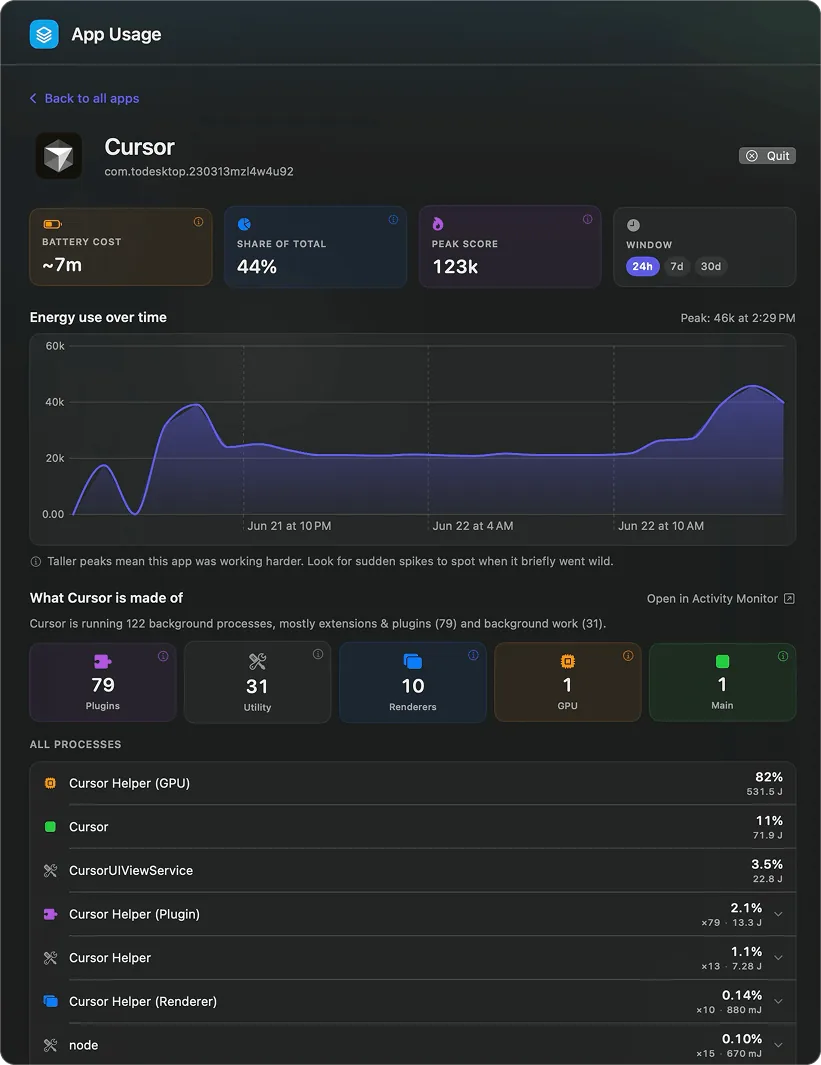Click the Battery Cost info icon
The image size is (821, 1065).
click(x=198, y=221)
